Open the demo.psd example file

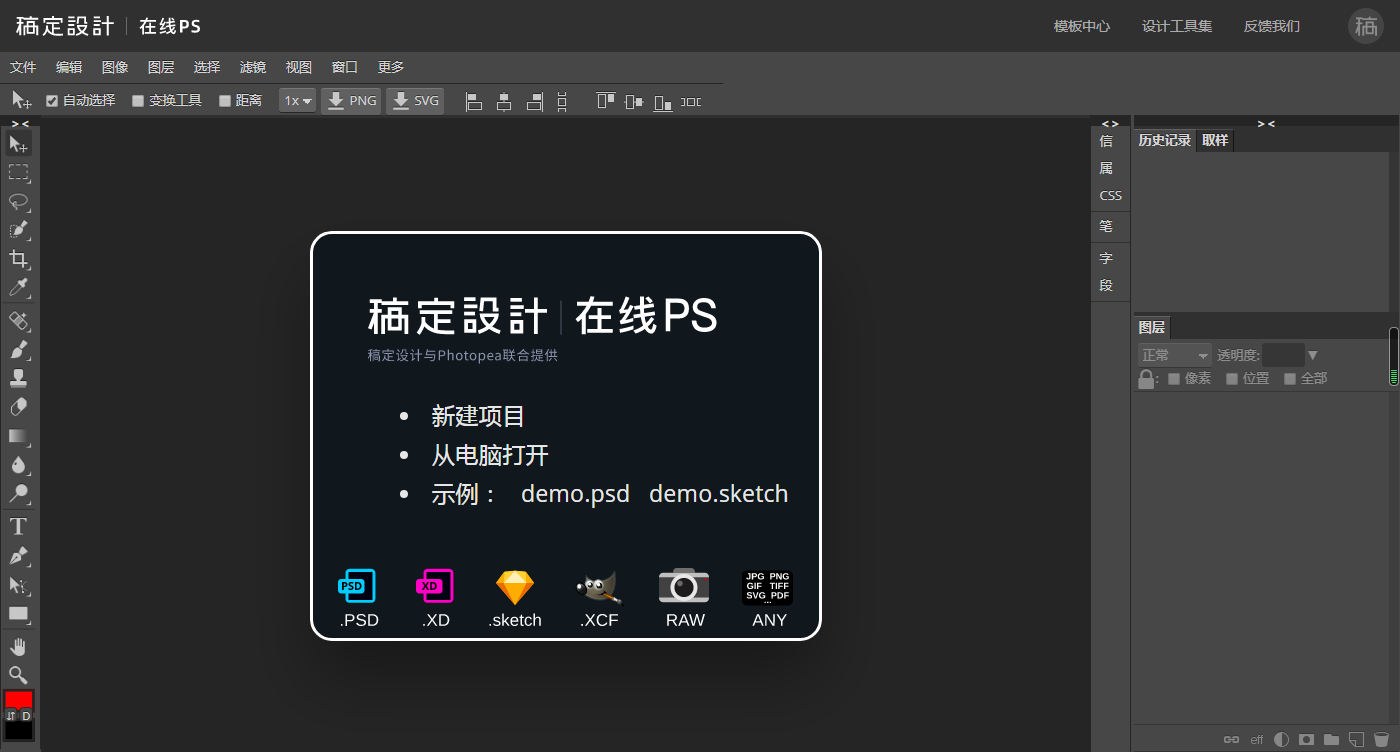575,494
